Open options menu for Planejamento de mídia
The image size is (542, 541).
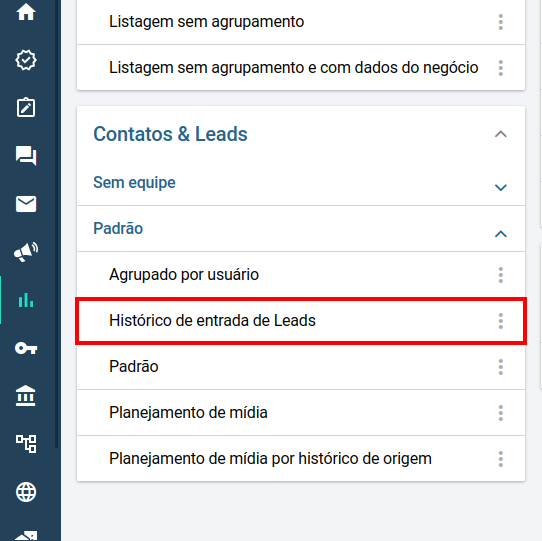pos(501,413)
